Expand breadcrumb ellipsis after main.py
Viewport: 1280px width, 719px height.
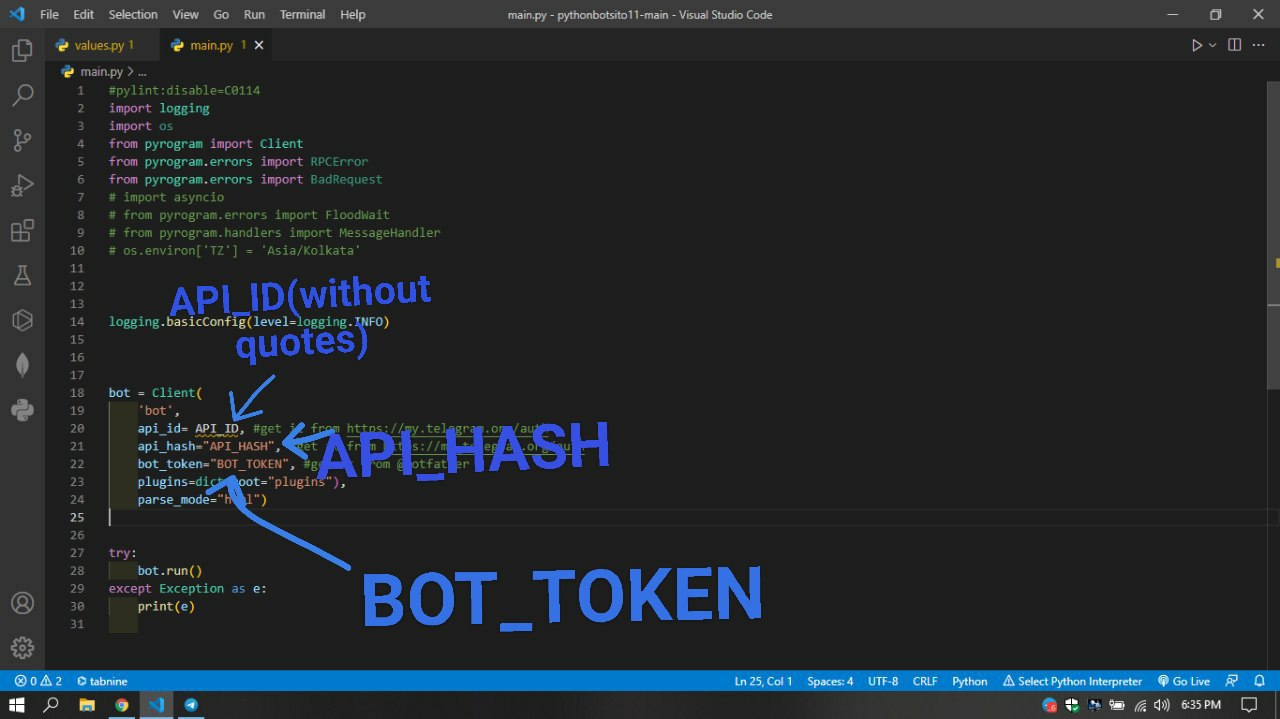(x=142, y=72)
